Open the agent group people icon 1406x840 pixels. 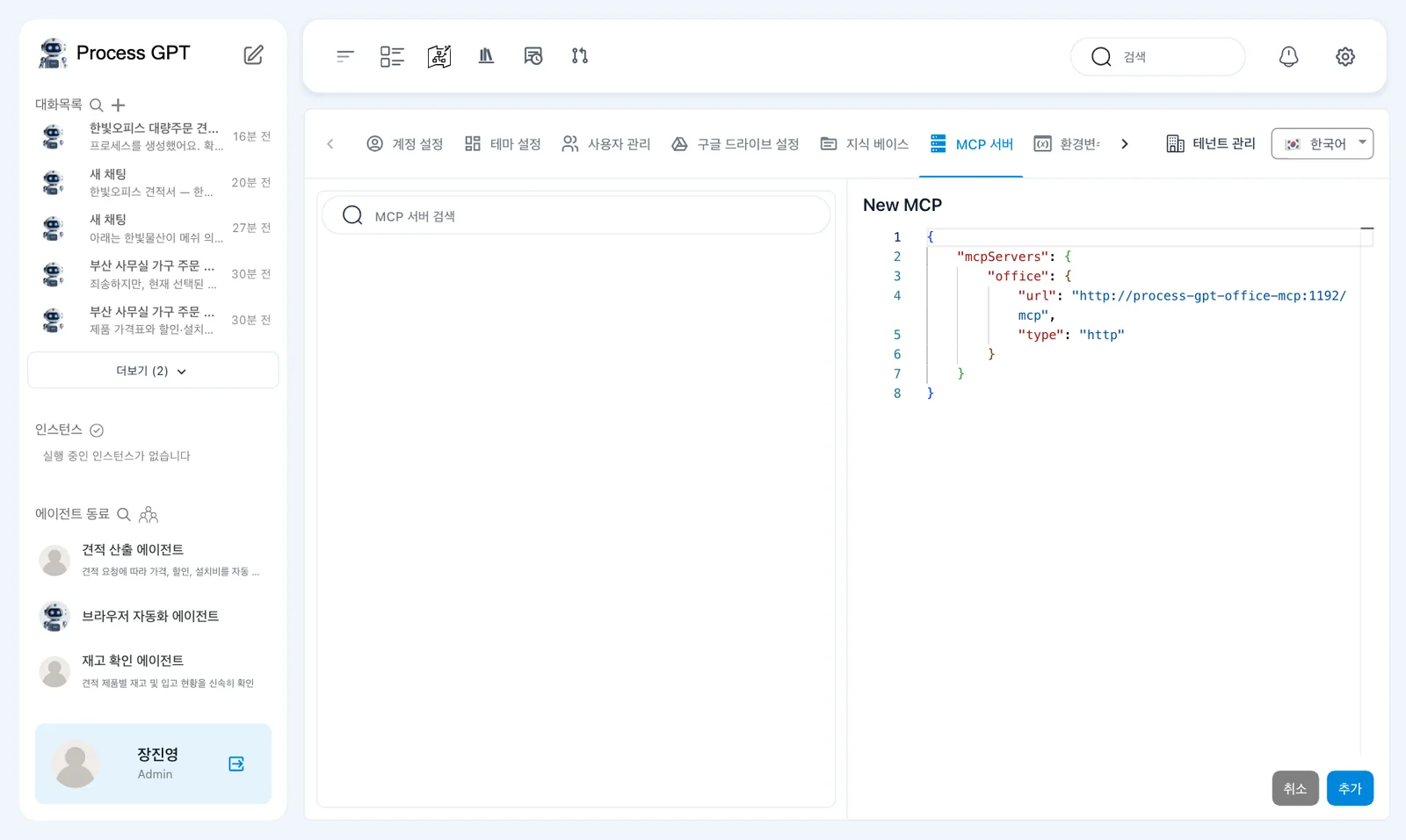pos(149,514)
